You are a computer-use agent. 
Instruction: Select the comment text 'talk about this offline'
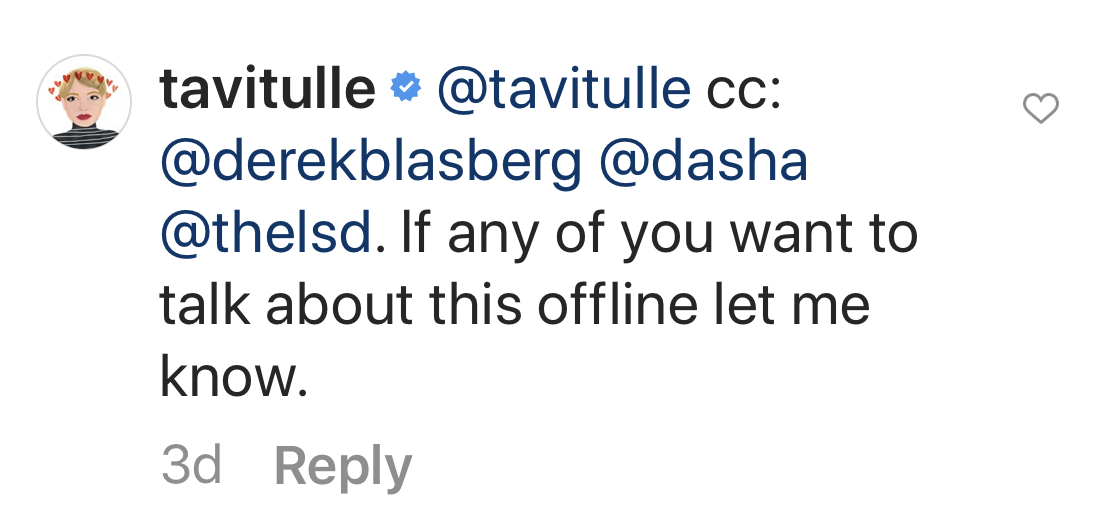428,304
